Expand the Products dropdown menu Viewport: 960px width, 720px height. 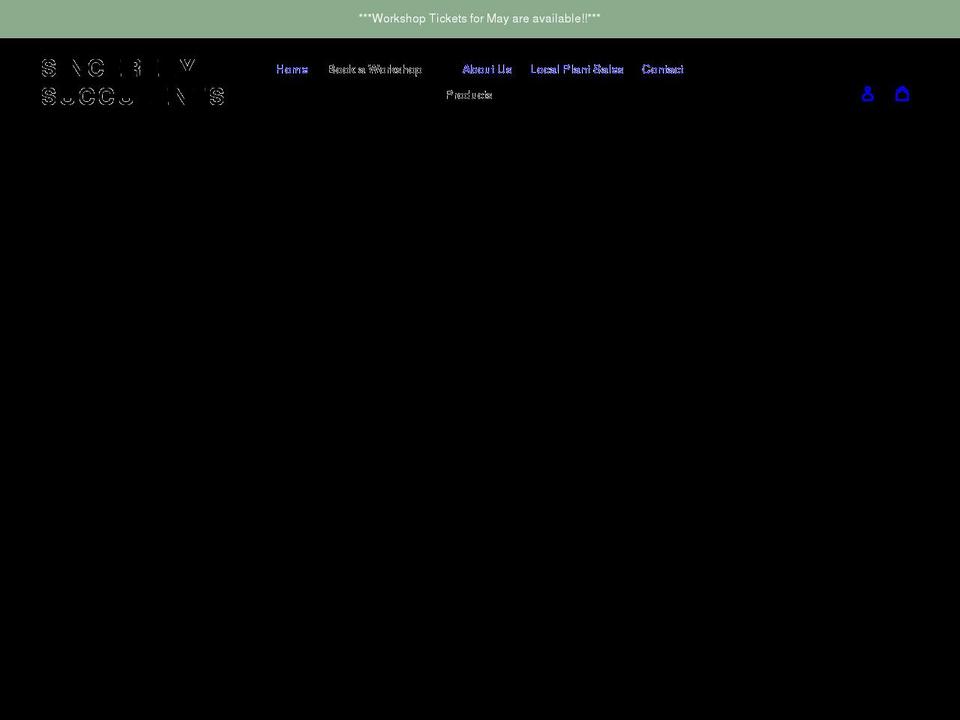(469, 95)
